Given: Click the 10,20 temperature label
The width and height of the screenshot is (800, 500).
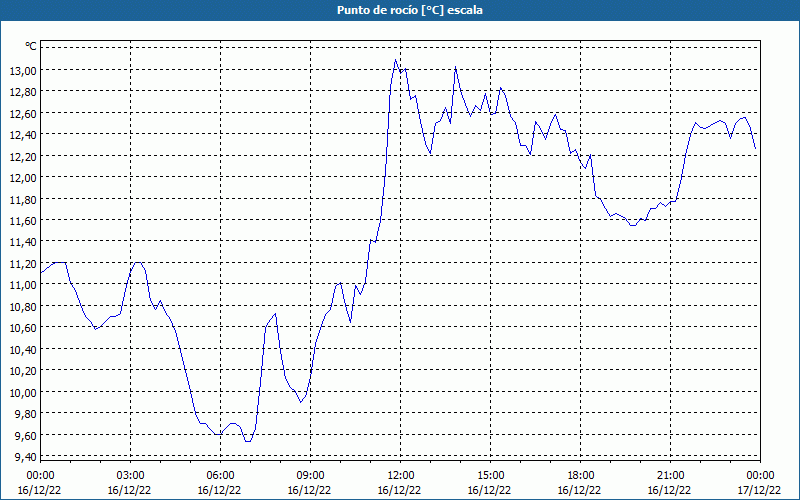Looking at the screenshot, I should (23, 370).
